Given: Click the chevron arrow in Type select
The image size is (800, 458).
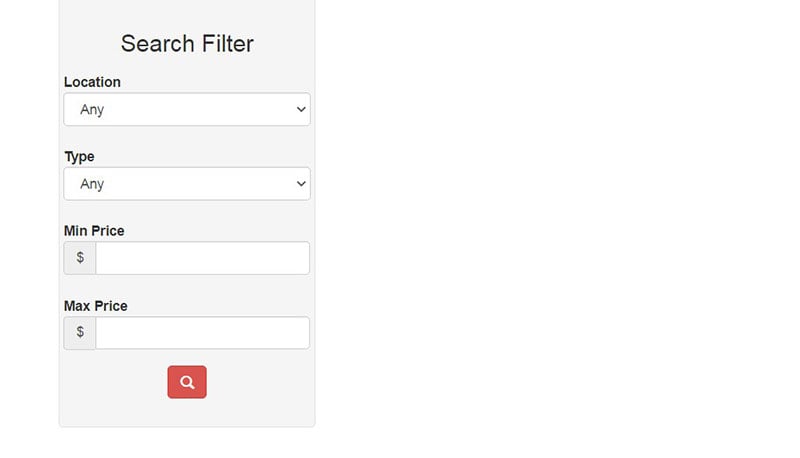Looking at the screenshot, I should [x=301, y=184].
